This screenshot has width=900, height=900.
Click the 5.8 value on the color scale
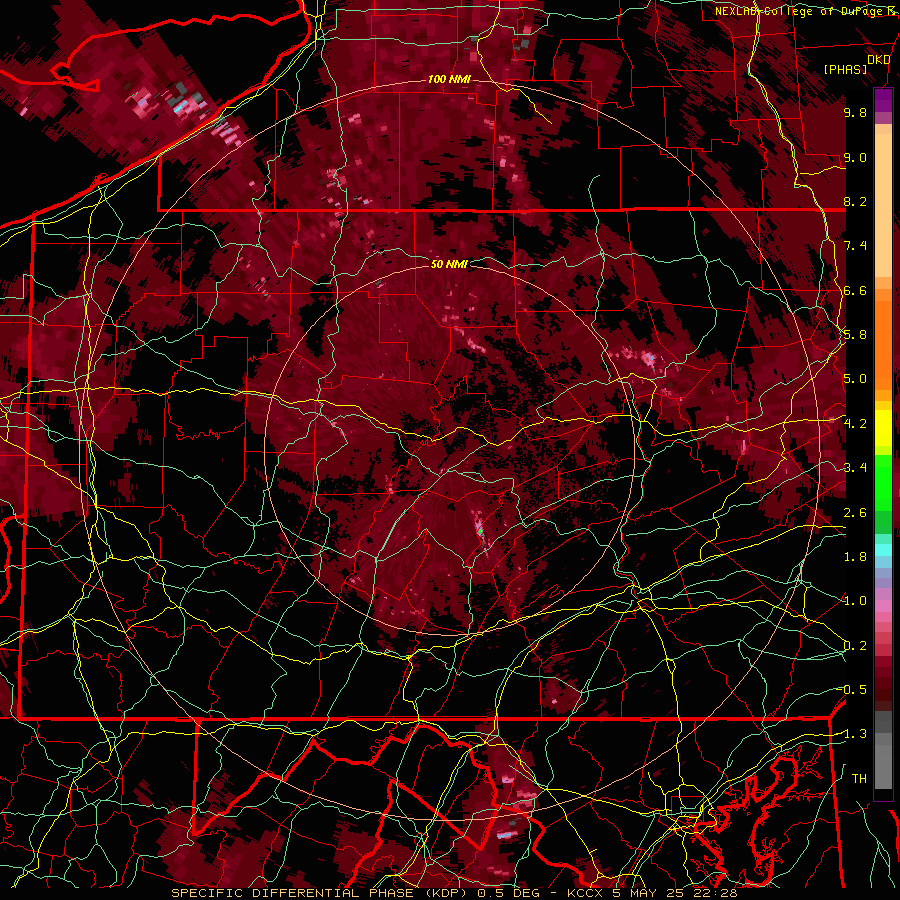pyautogui.click(x=855, y=335)
